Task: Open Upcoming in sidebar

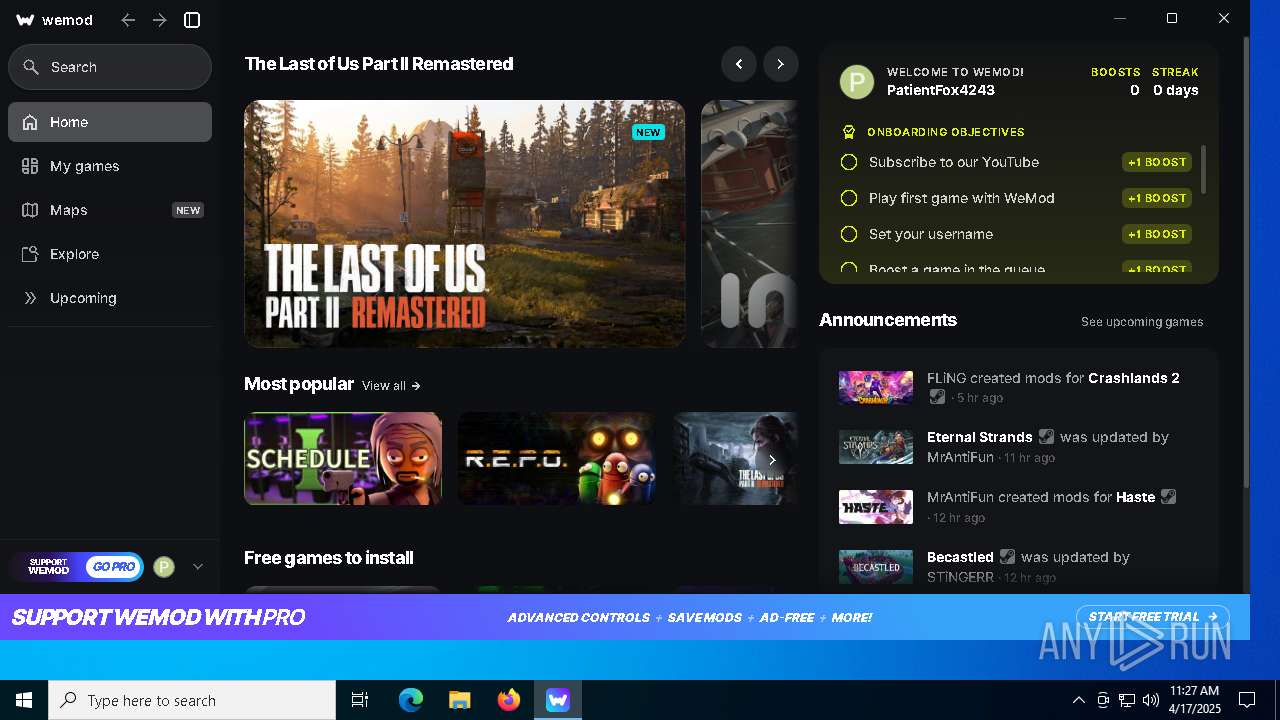Action: pyautogui.click(x=110, y=298)
